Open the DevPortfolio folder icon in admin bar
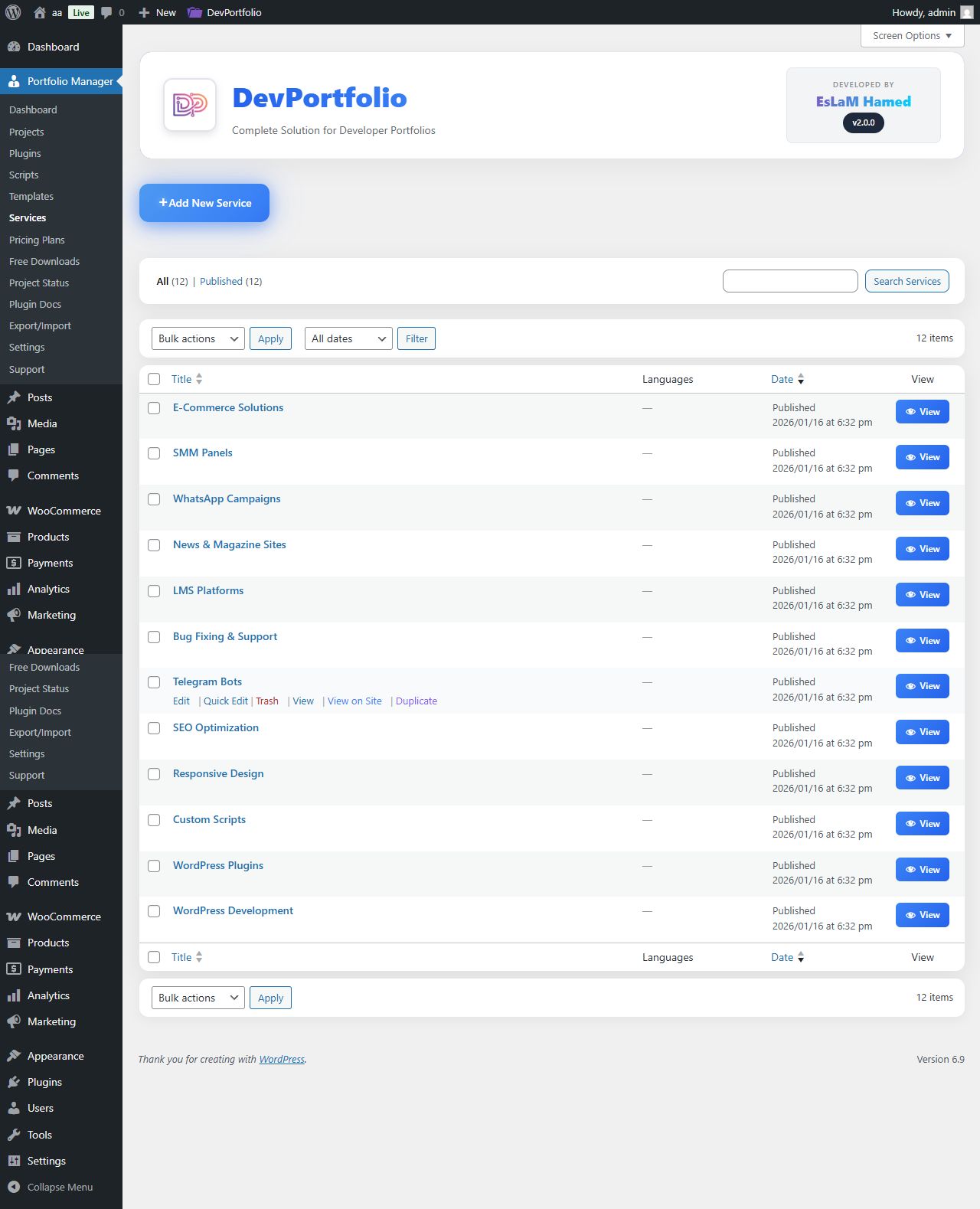 tap(194, 12)
